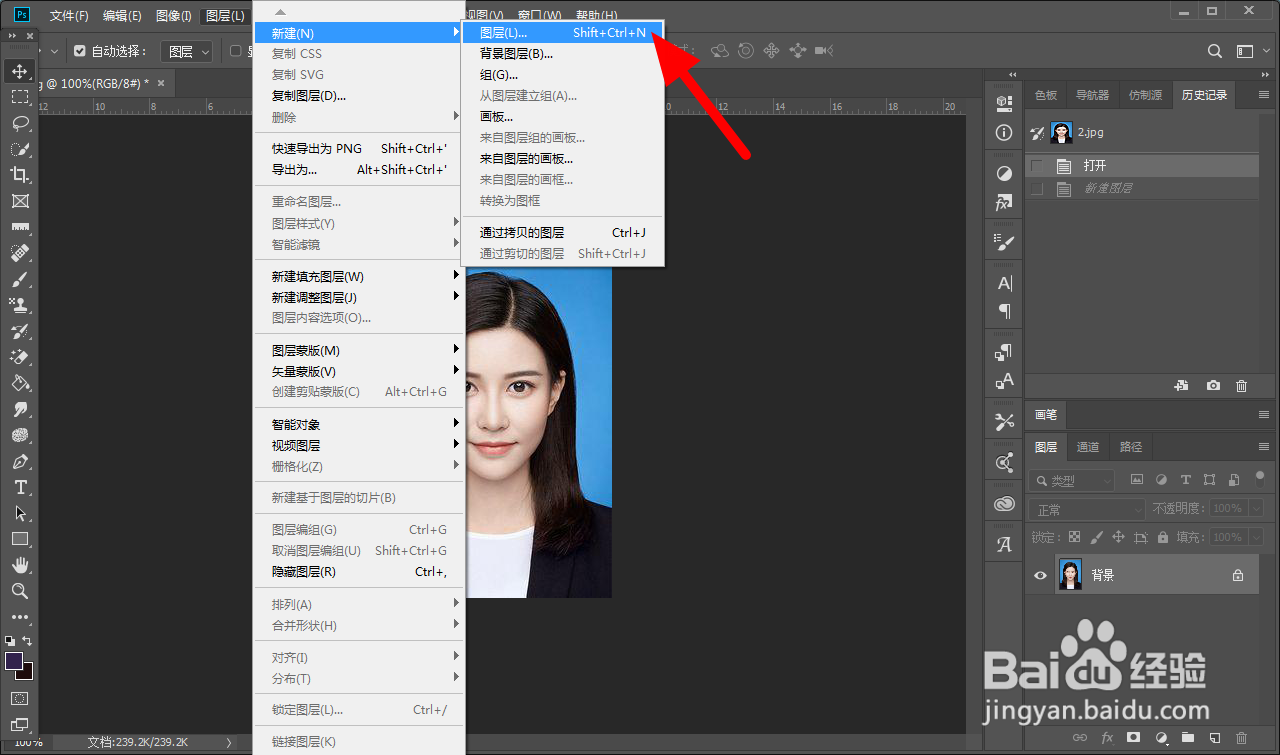Toggle the 自动选择 checkbox
Image resolution: width=1280 pixels, height=755 pixels.
tap(78, 50)
